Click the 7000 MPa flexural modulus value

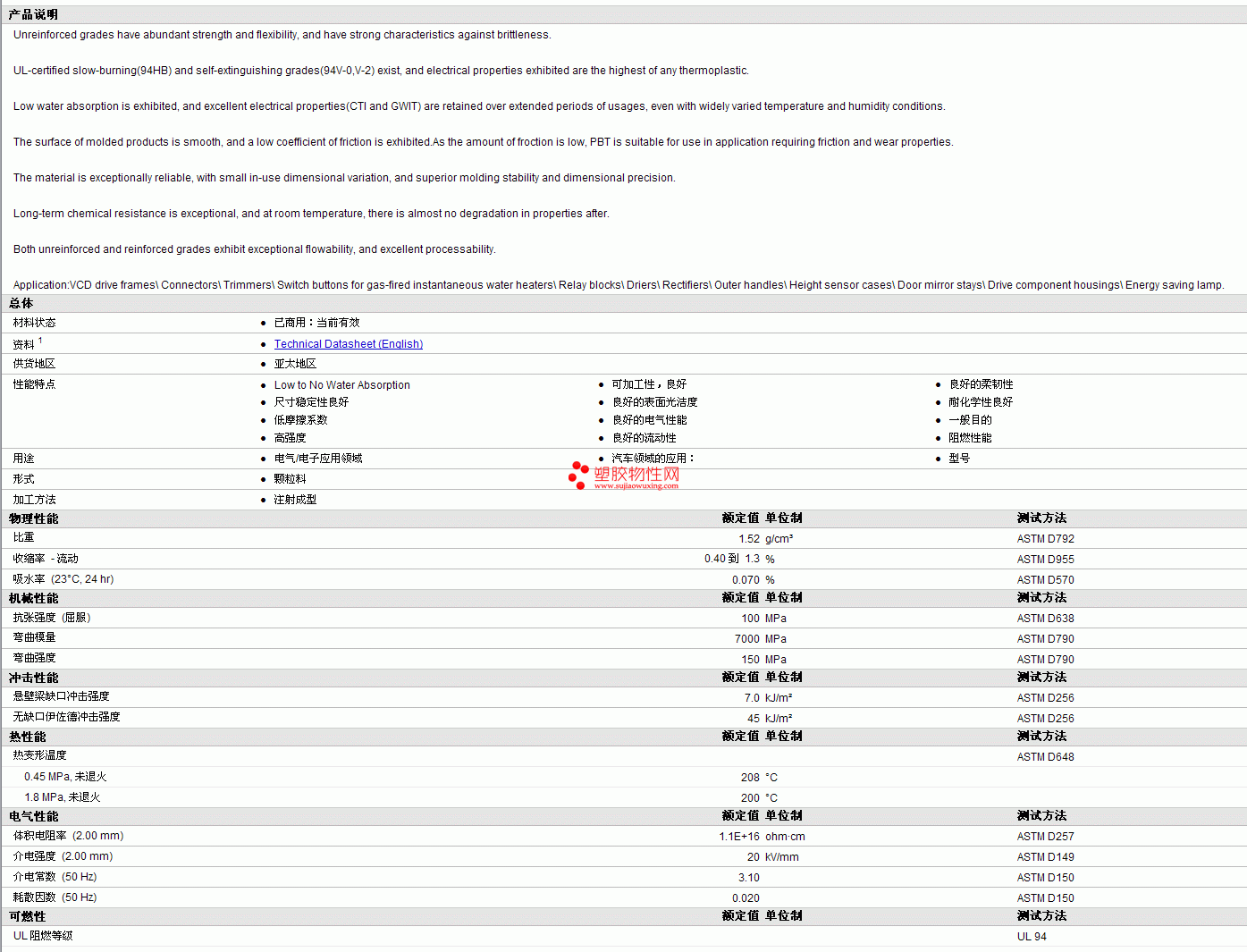[x=761, y=639]
